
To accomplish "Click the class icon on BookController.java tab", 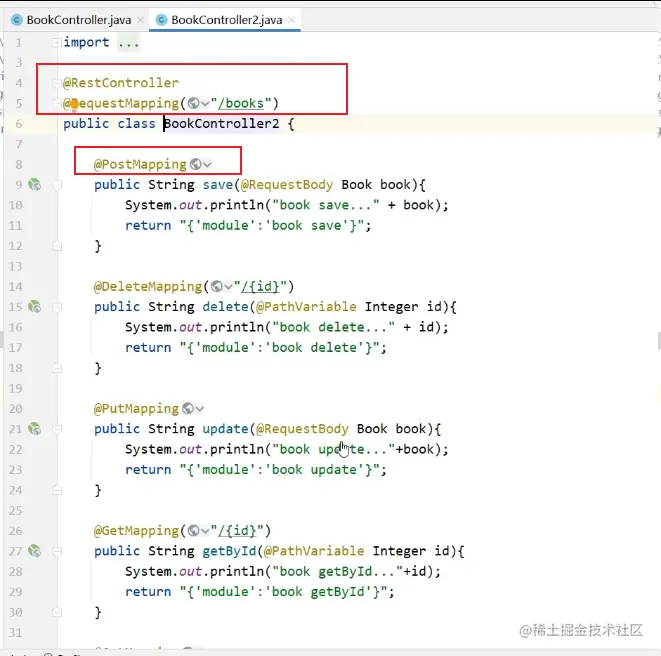I will pyautogui.click(x=16, y=20).
